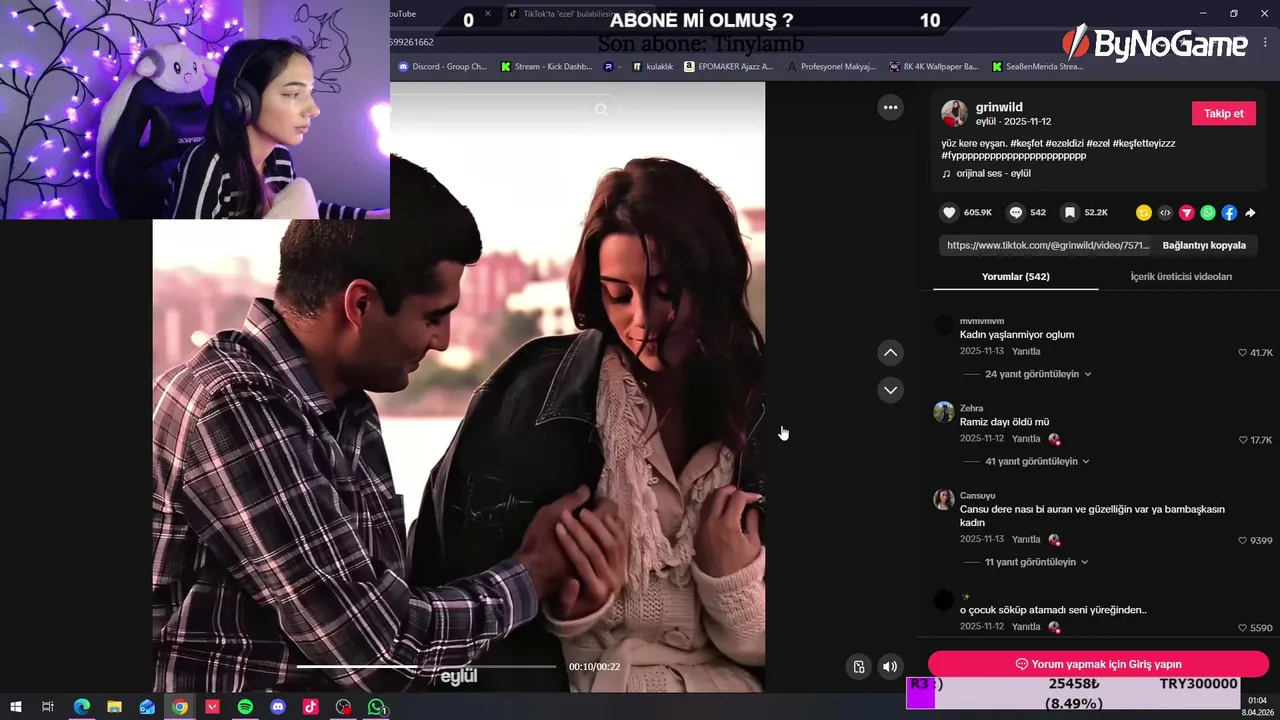Image resolution: width=1280 pixels, height=720 pixels.
Task: Click the search magnifier icon above video
Action: click(x=601, y=110)
